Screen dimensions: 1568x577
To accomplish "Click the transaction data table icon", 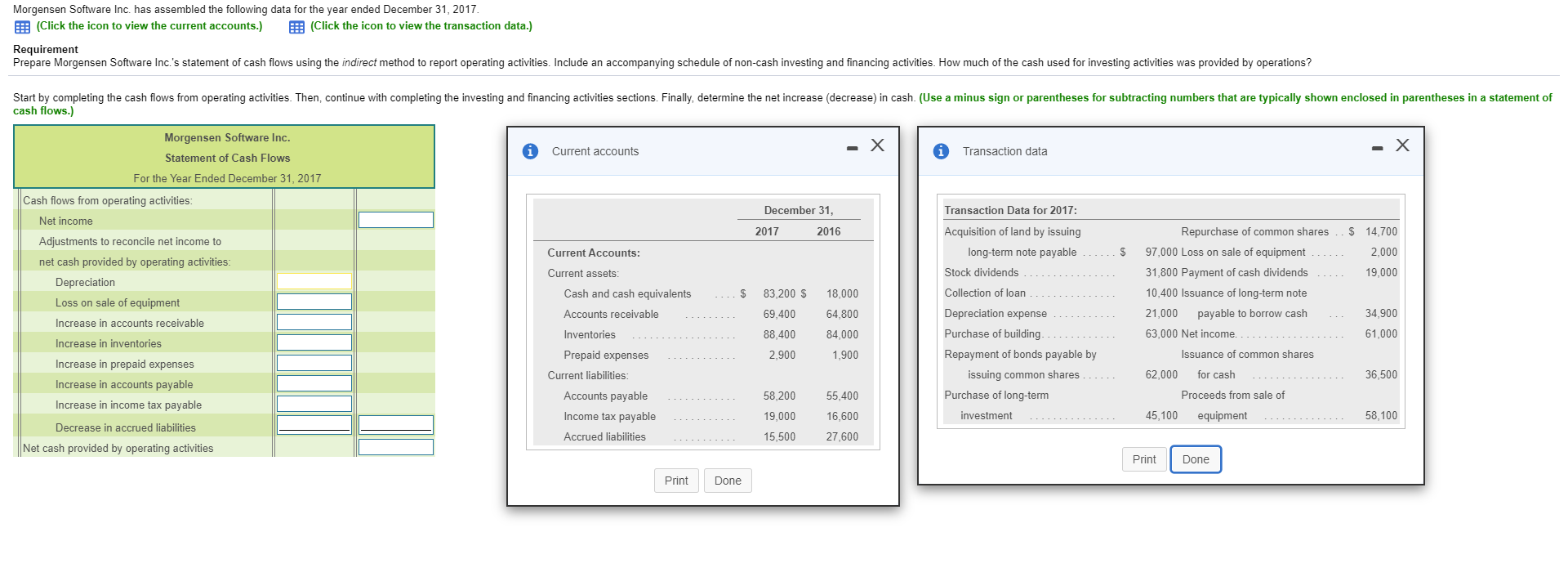I will point(296,27).
